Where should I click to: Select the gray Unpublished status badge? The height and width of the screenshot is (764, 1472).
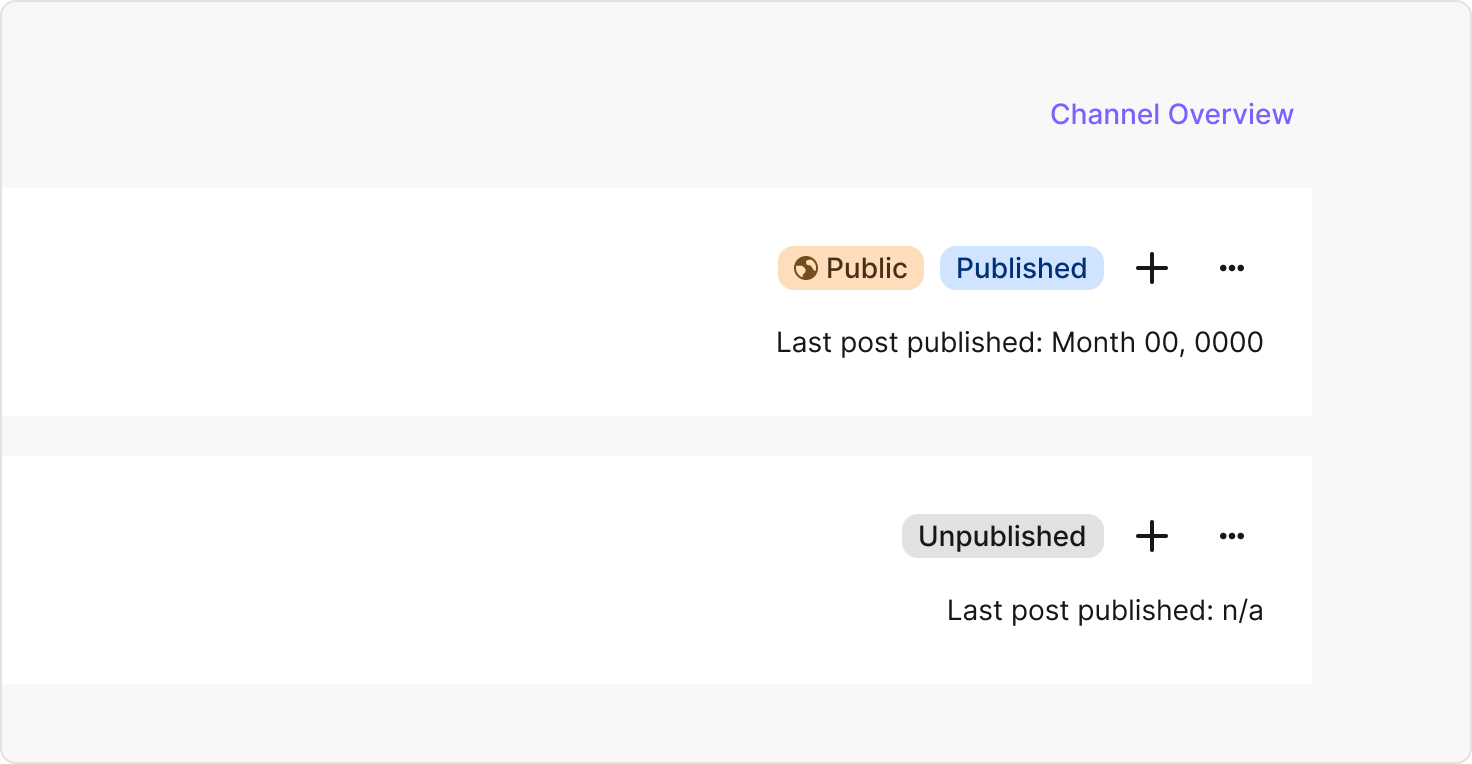click(x=1003, y=536)
